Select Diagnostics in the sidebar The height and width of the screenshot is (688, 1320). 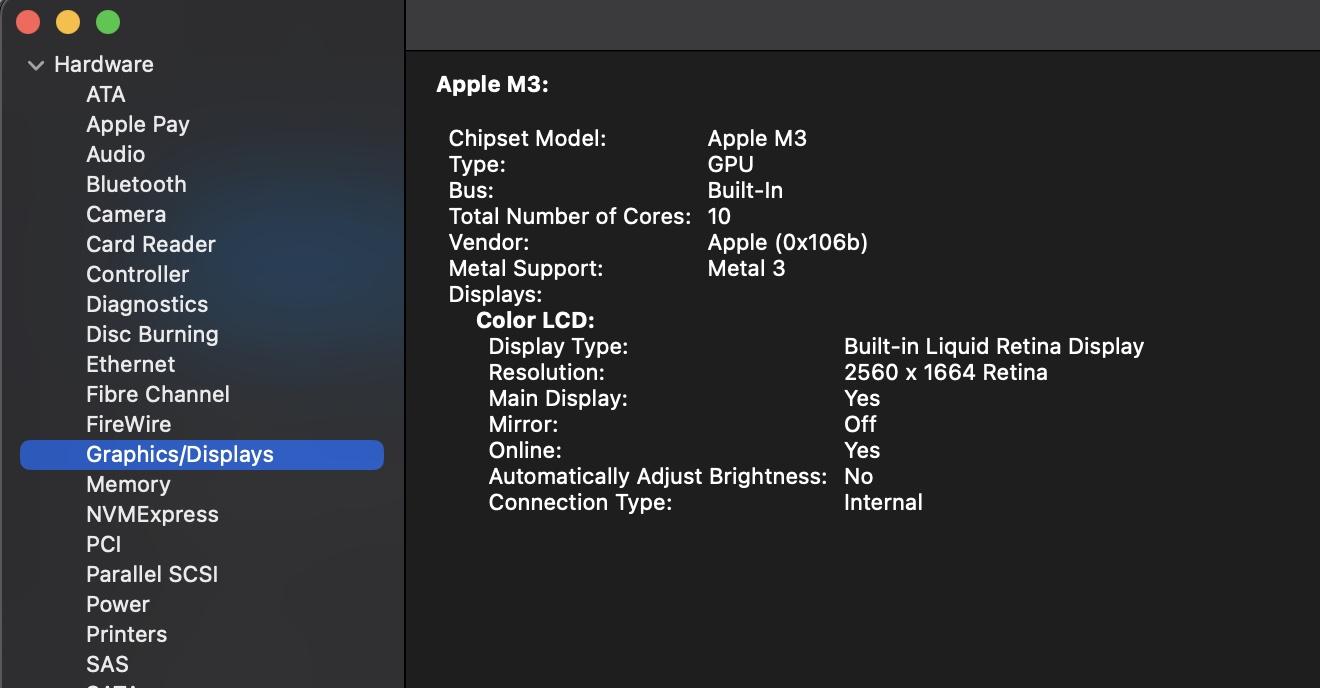(147, 304)
